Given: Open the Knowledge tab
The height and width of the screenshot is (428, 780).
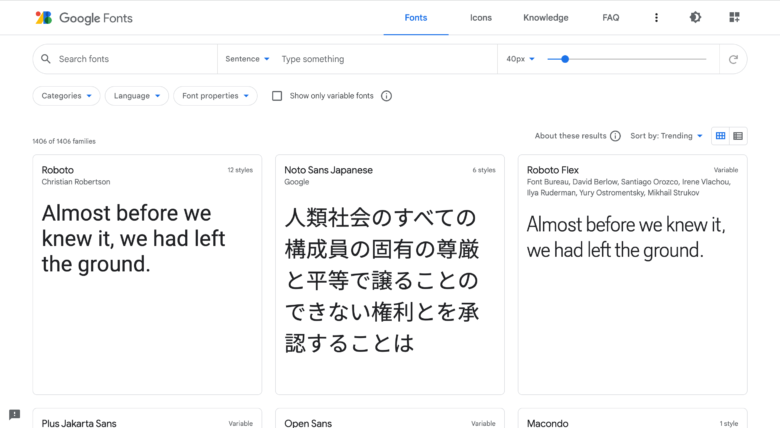Looking at the screenshot, I should [x=546, y=18].
